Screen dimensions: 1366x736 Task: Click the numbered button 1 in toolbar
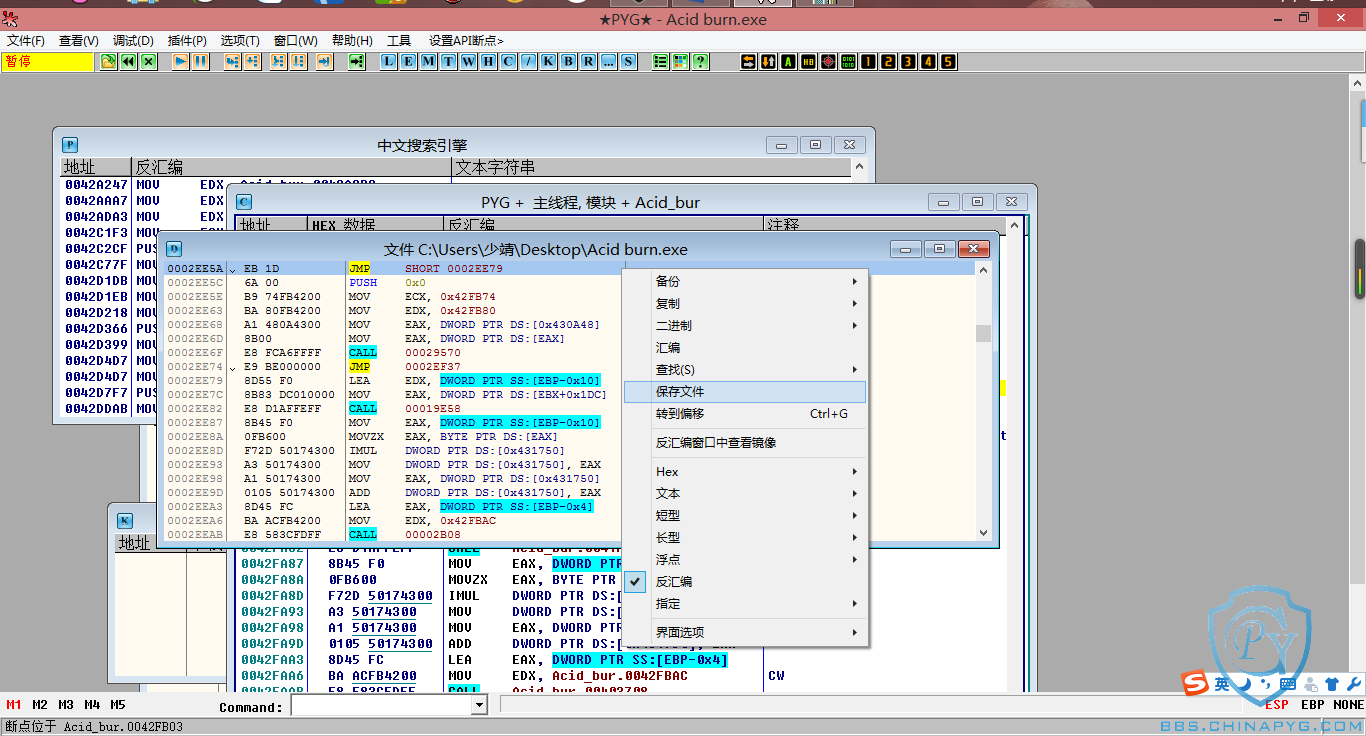[868, 62]
